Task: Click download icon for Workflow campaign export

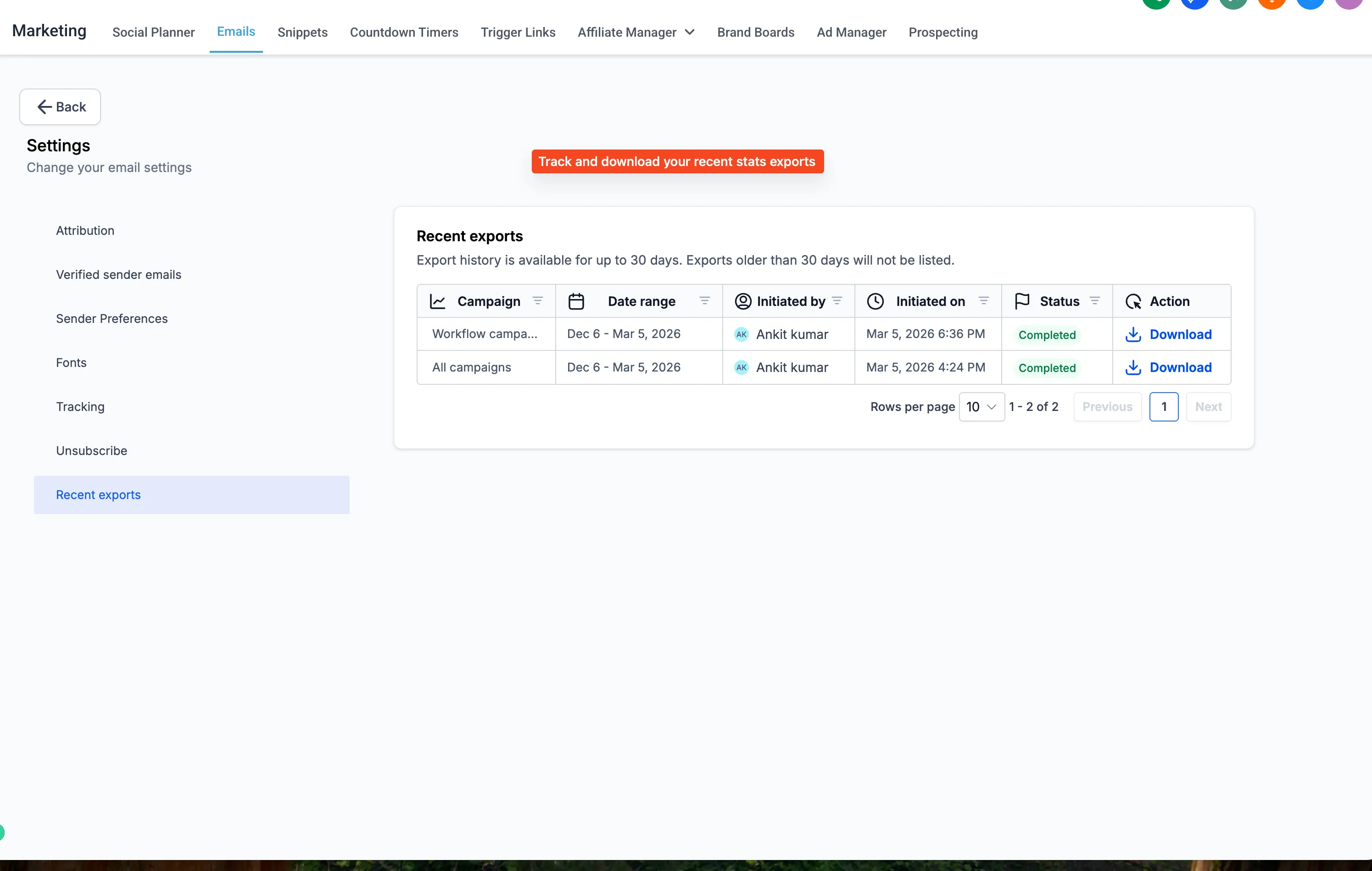Action: tap(1132, 334)
